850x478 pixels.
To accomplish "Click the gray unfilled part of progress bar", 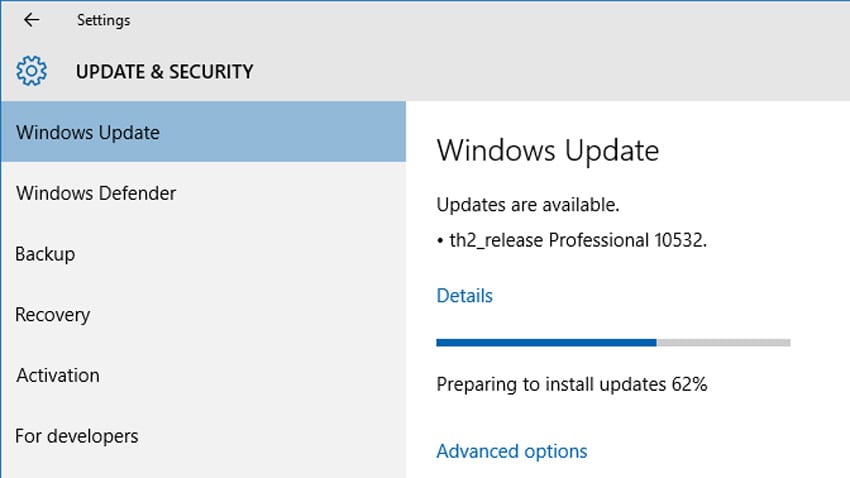I will click(723, 342).
